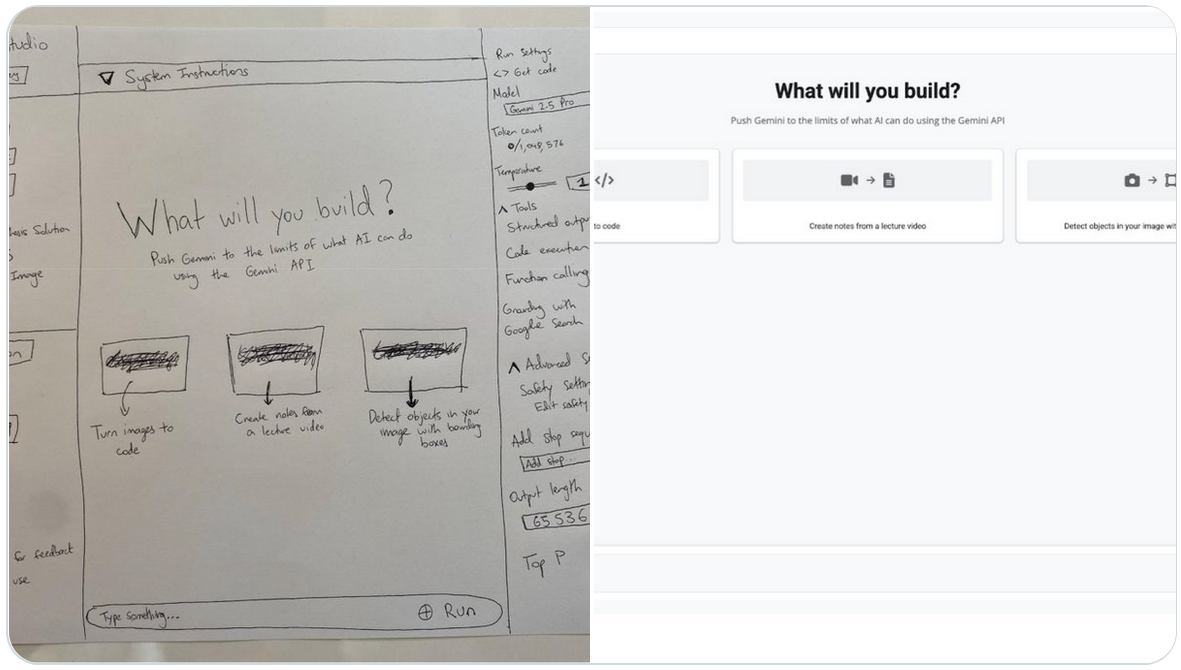This screenshot has height=670, width=1181.
Task: Click the code brackets icon in rendered card
Action: pos(604,180)
